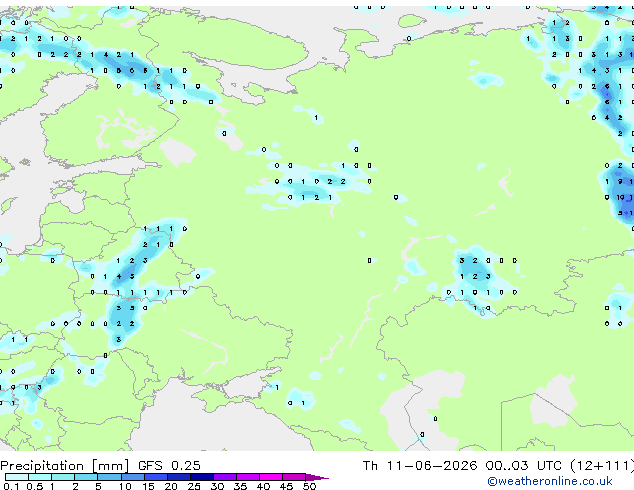Click the 35–40 mm legend color swatch

click(x=247, y=477)
